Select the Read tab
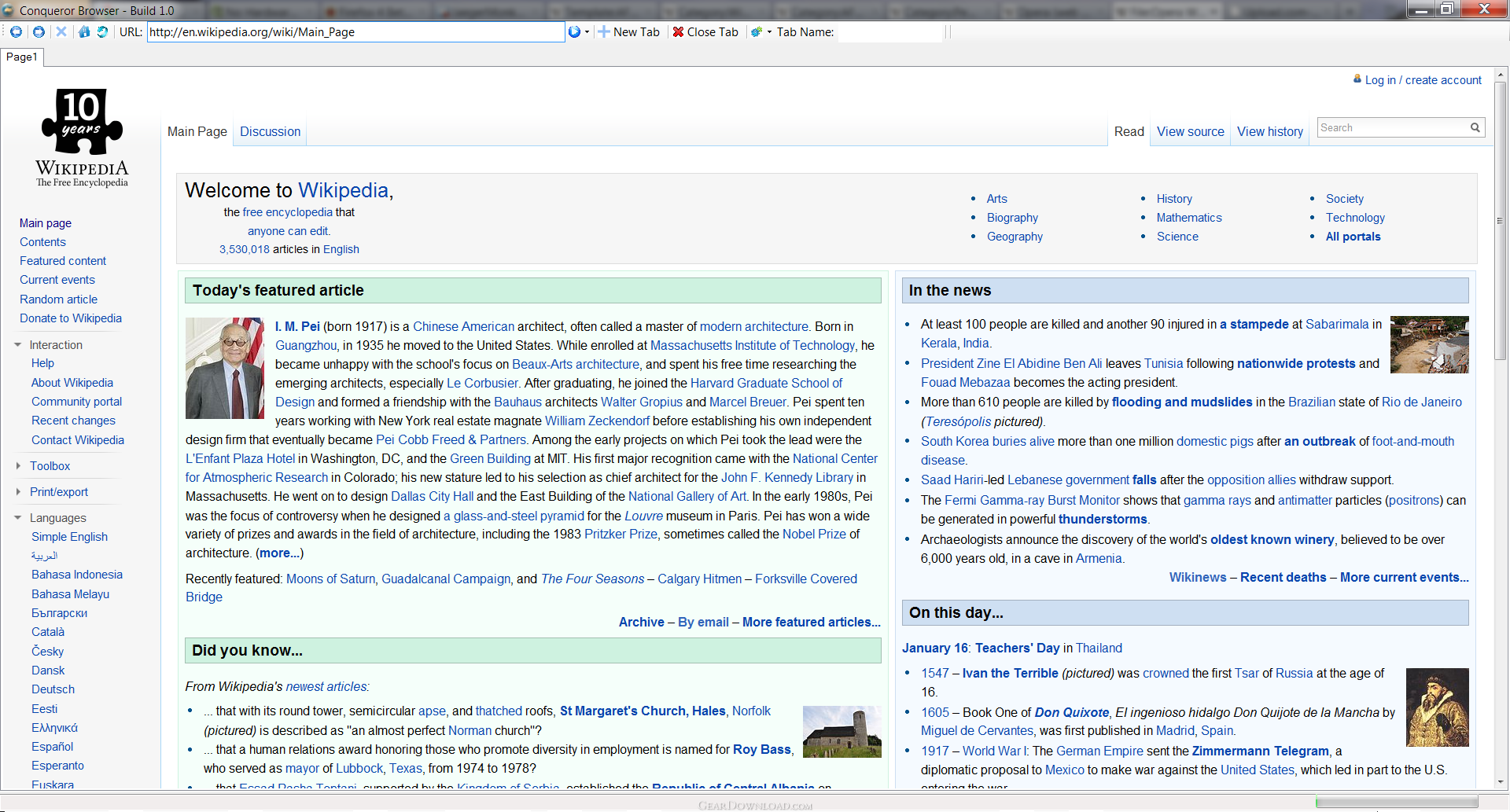The height and width of the screenshot is (812, 1510). click(1129, 131)
